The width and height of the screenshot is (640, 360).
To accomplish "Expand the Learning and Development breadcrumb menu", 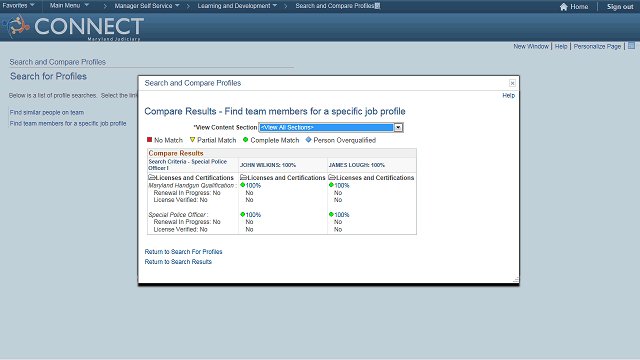I will [237, 6].
